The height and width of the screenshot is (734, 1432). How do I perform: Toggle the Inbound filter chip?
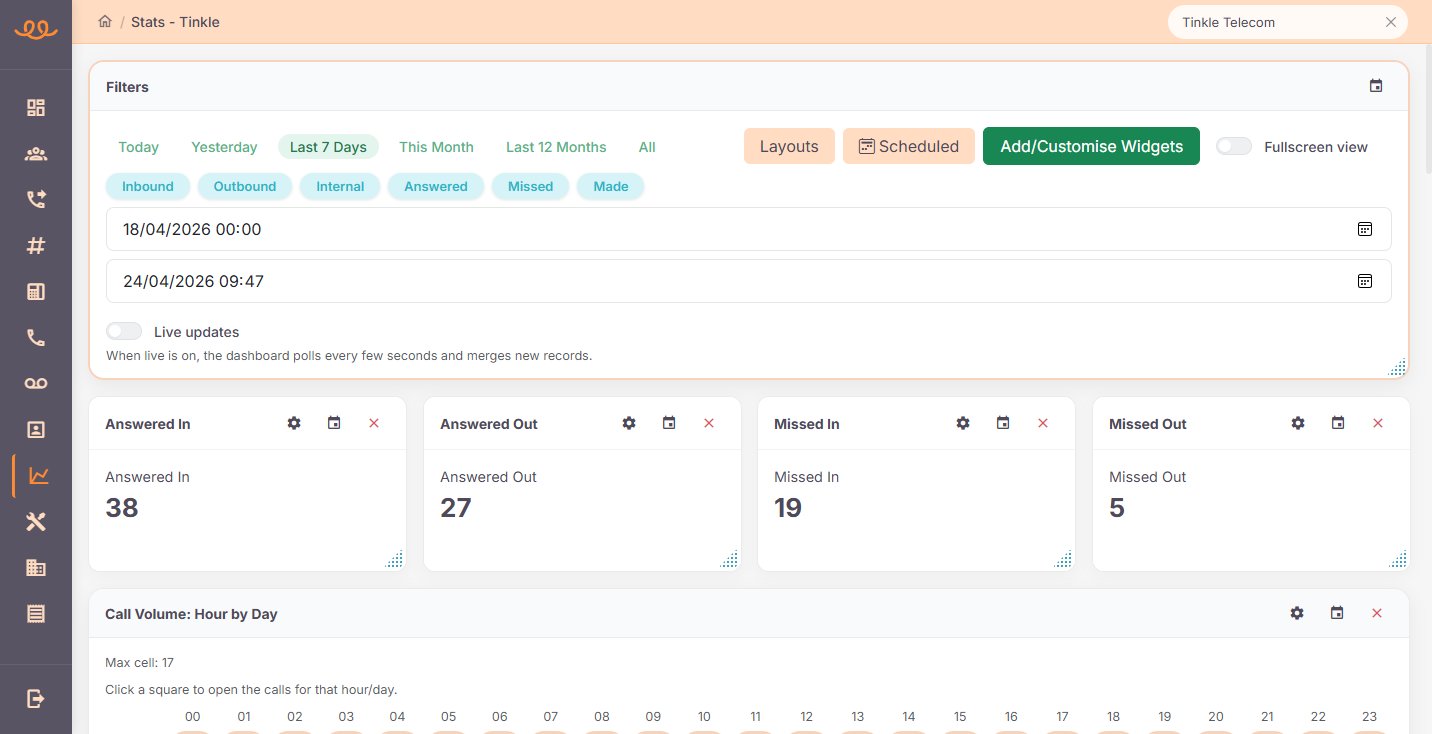148,187
